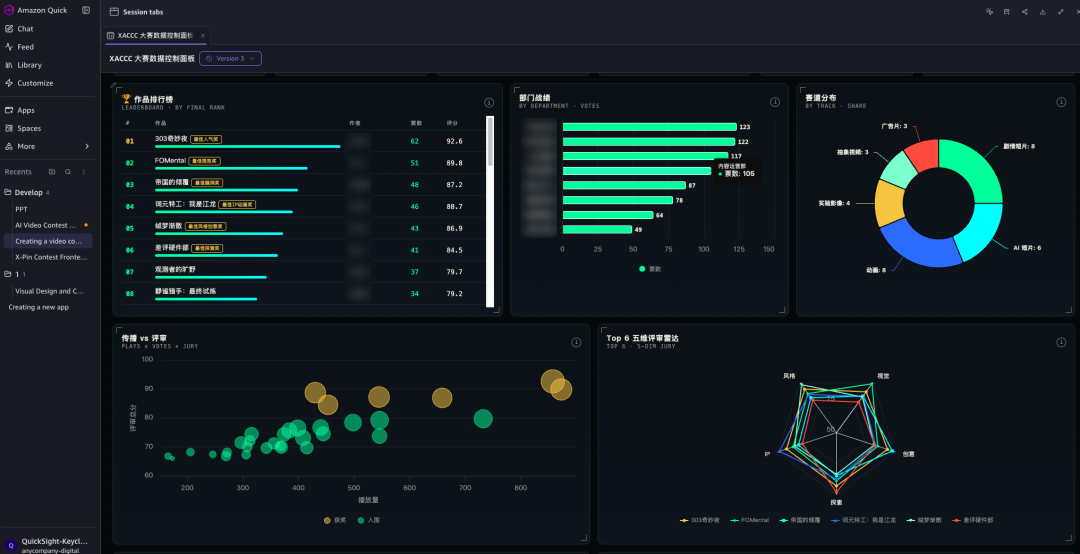Expand the More menu chevron
Screen dimensions: 1080x554
[x=87, y=146]
